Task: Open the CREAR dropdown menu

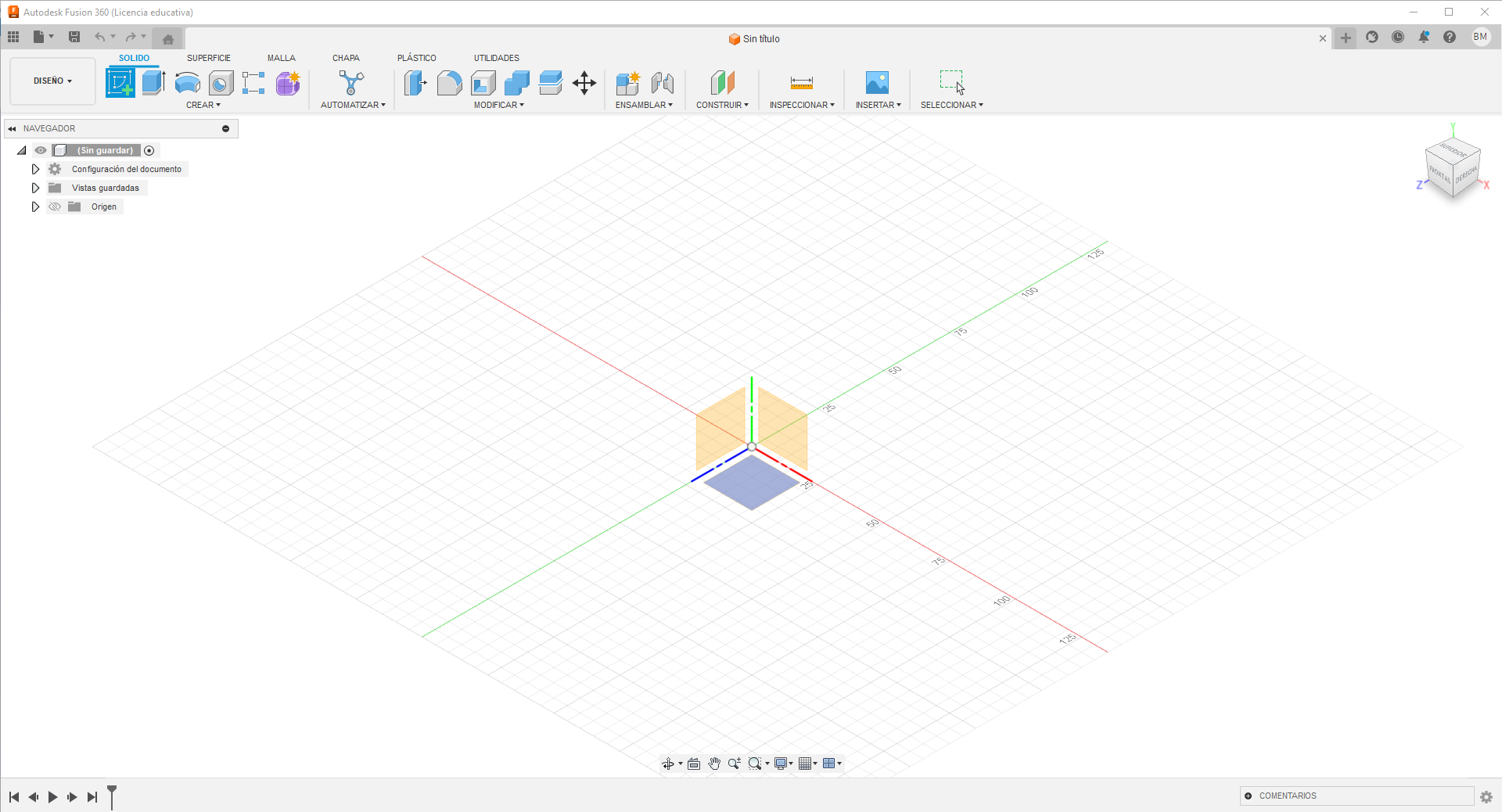Action: [203, 105]
